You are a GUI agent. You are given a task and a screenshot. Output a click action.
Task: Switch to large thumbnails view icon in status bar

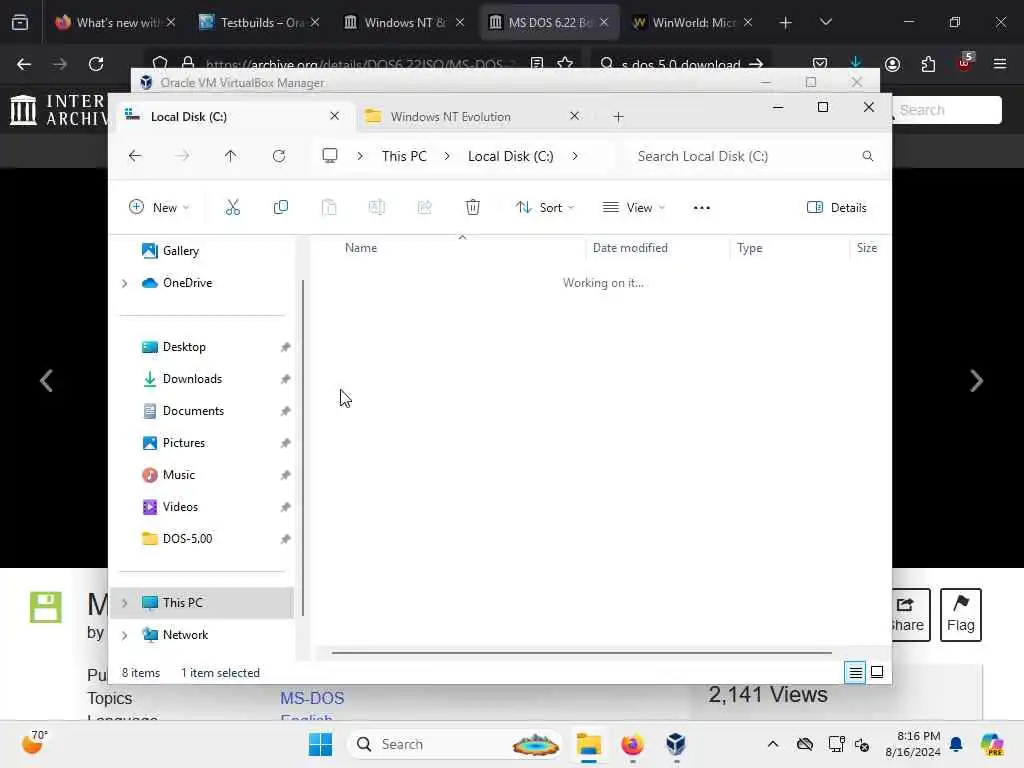(x=877, y=672)
